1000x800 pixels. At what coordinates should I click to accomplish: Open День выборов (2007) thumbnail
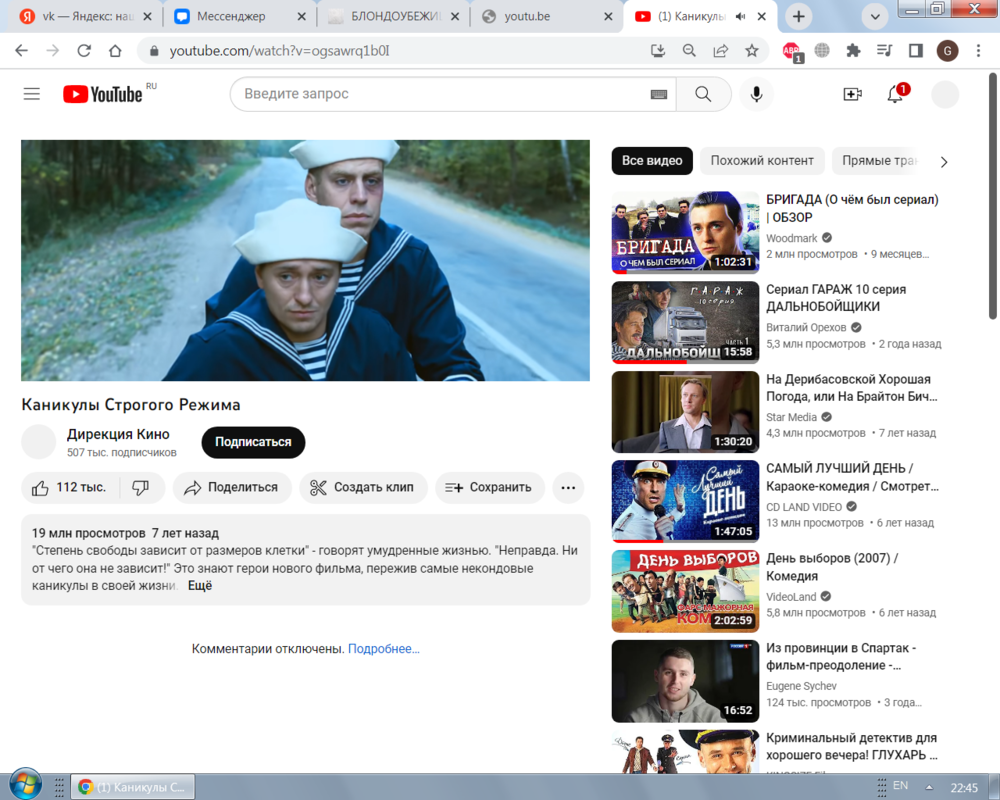pos(685,591)
